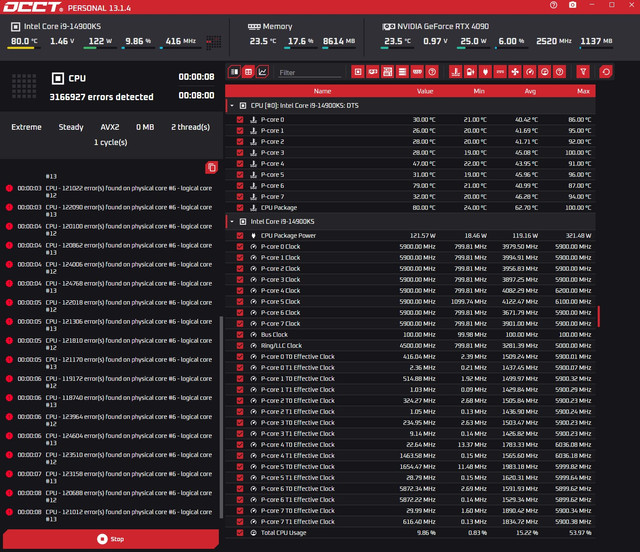
Task: Reset sensor min/max with the refresh icon
Action: click(x=606, y=72)
